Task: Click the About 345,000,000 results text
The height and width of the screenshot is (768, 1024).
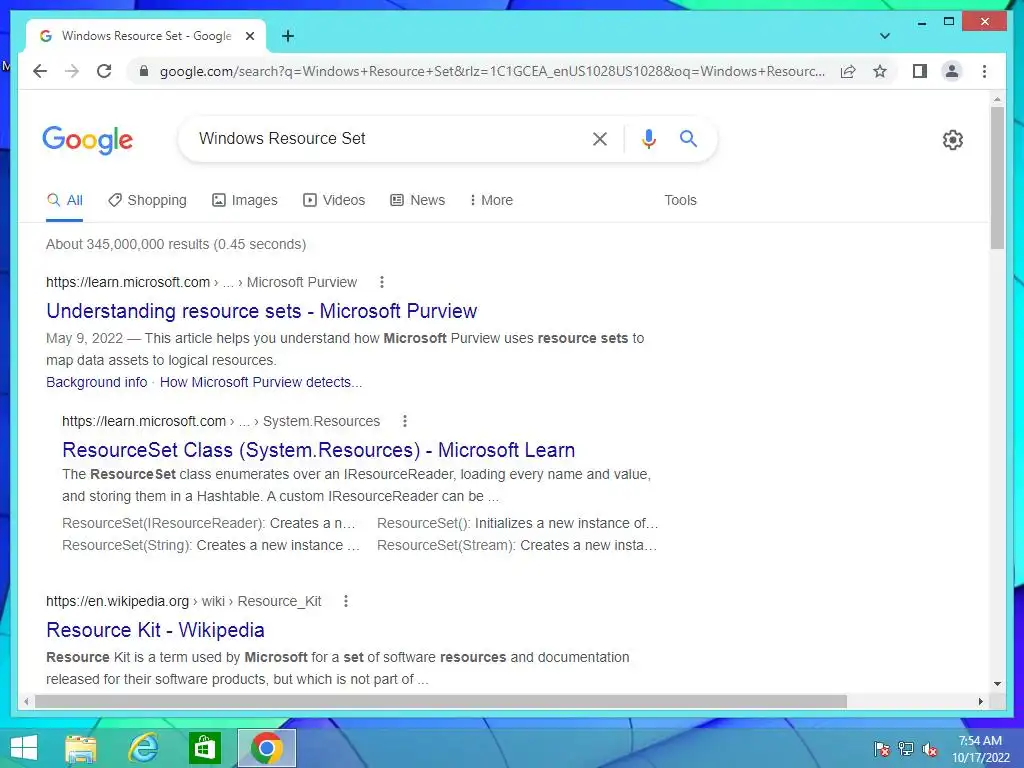Action: click(176, 244)
